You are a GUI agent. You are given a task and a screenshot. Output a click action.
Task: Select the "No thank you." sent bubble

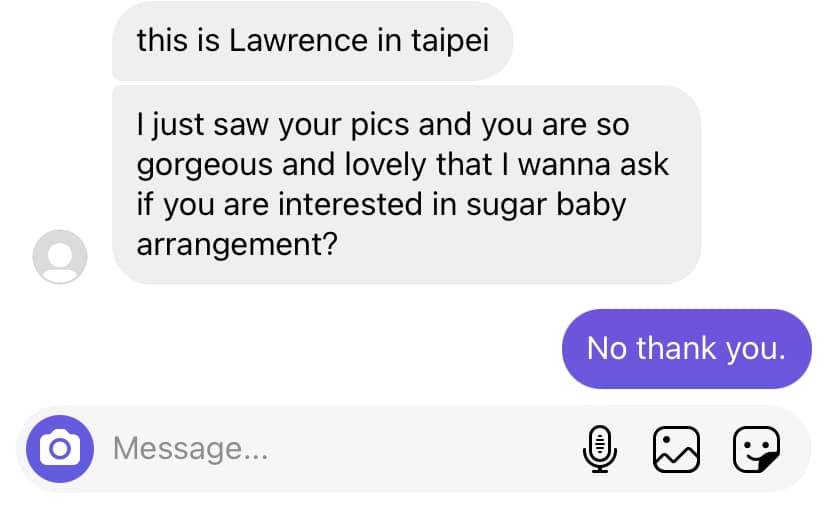tap(686, 348)
